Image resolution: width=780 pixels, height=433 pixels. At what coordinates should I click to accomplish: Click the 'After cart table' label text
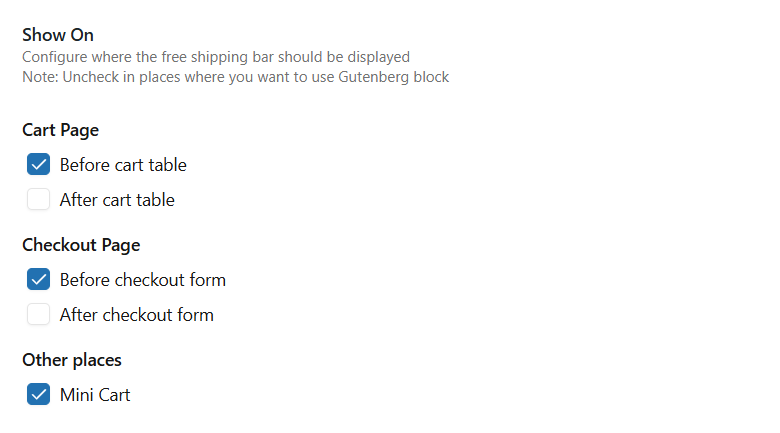(x=117, y=200)
